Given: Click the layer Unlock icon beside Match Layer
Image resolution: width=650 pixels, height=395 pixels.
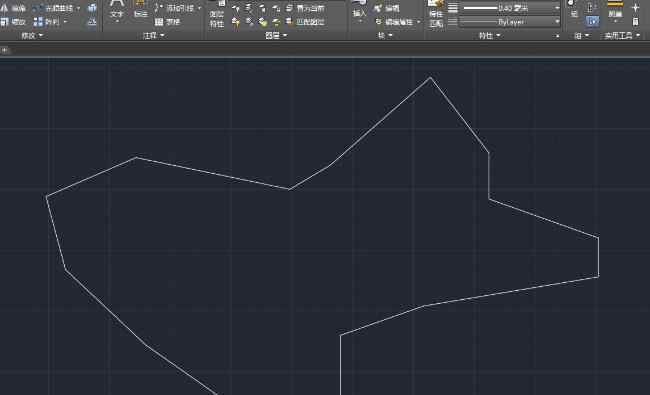Looking at the screenshot, I should tap(276, 22).
